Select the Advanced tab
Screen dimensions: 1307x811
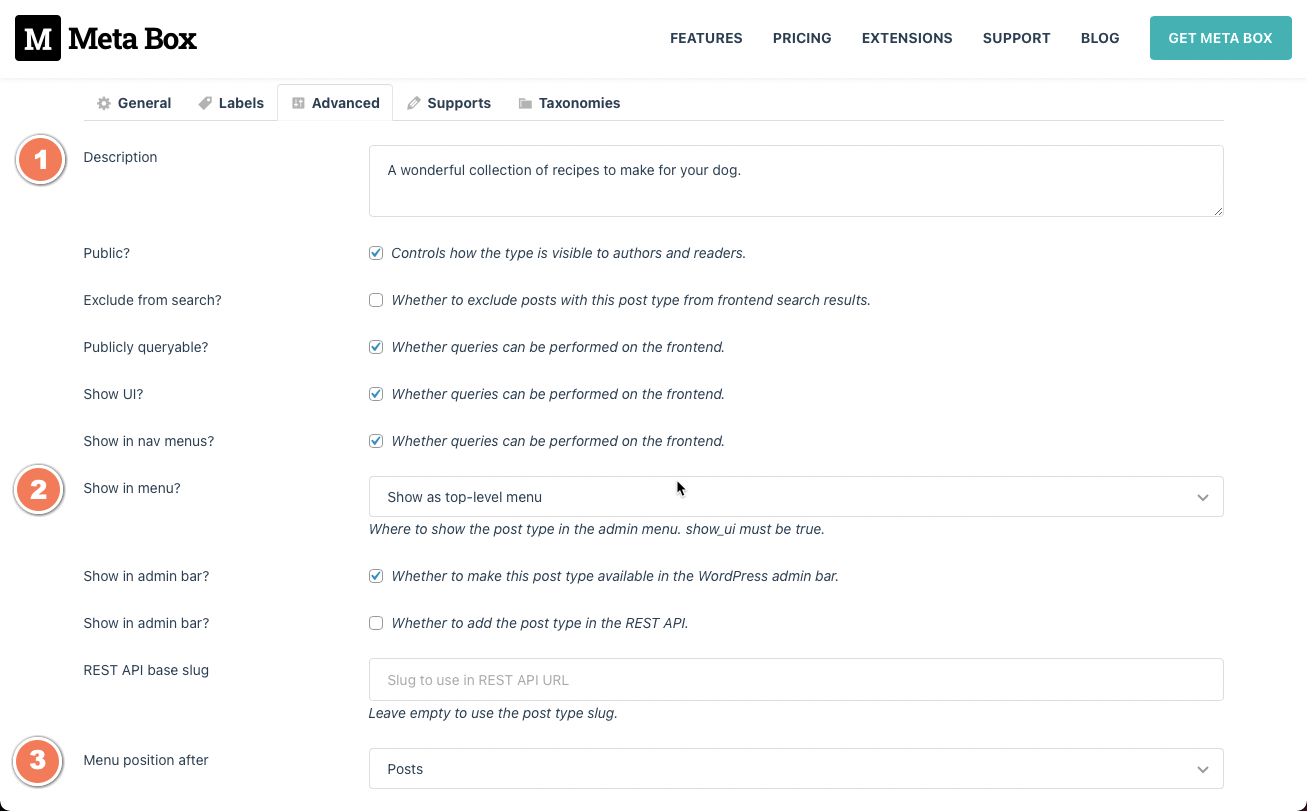pos(335,103)
